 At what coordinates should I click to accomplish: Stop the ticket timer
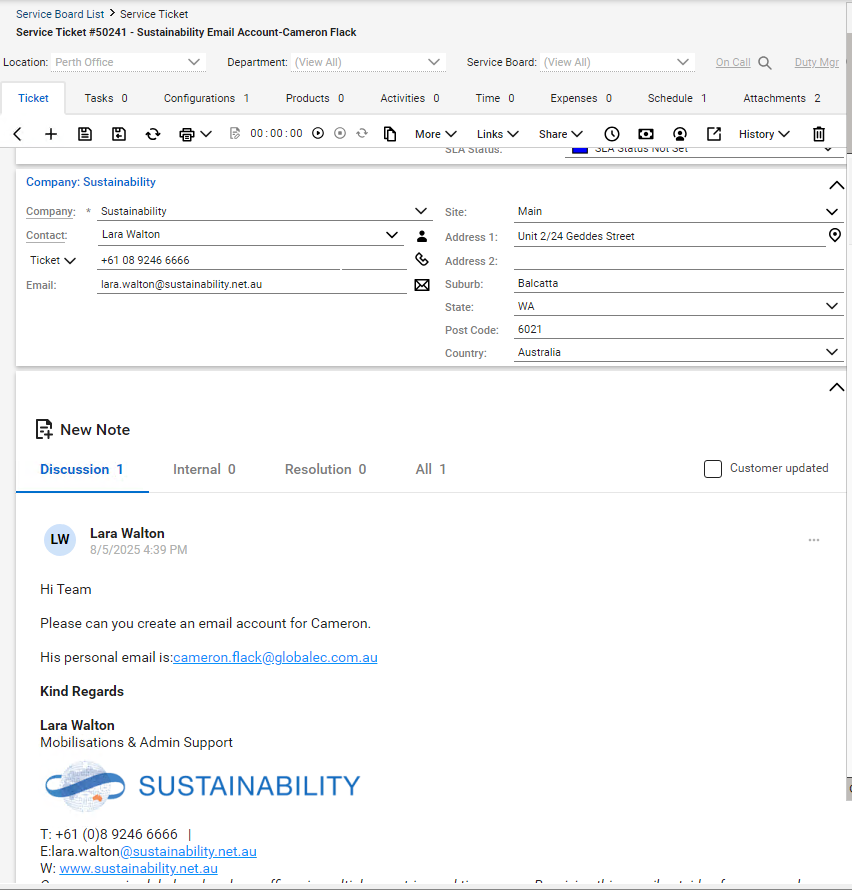(x=340, y=133)
